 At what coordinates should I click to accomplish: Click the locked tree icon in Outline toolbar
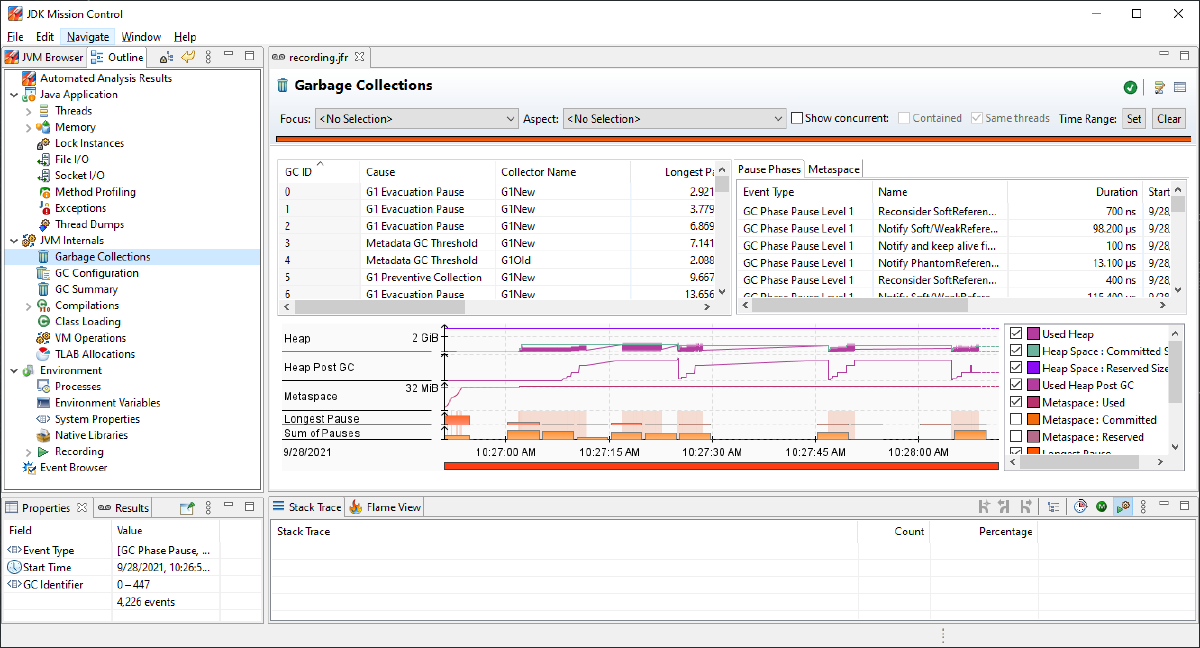coord(167,57)
